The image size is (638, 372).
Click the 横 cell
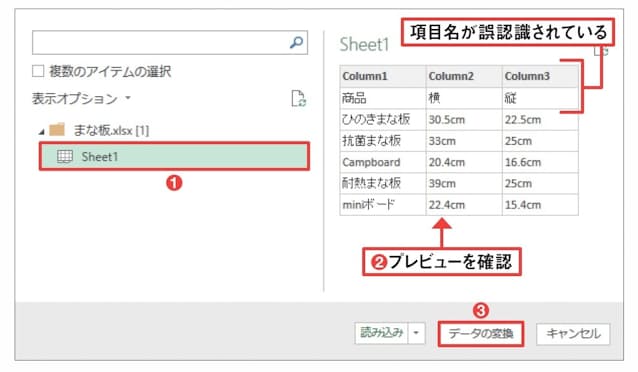(464, 98)
